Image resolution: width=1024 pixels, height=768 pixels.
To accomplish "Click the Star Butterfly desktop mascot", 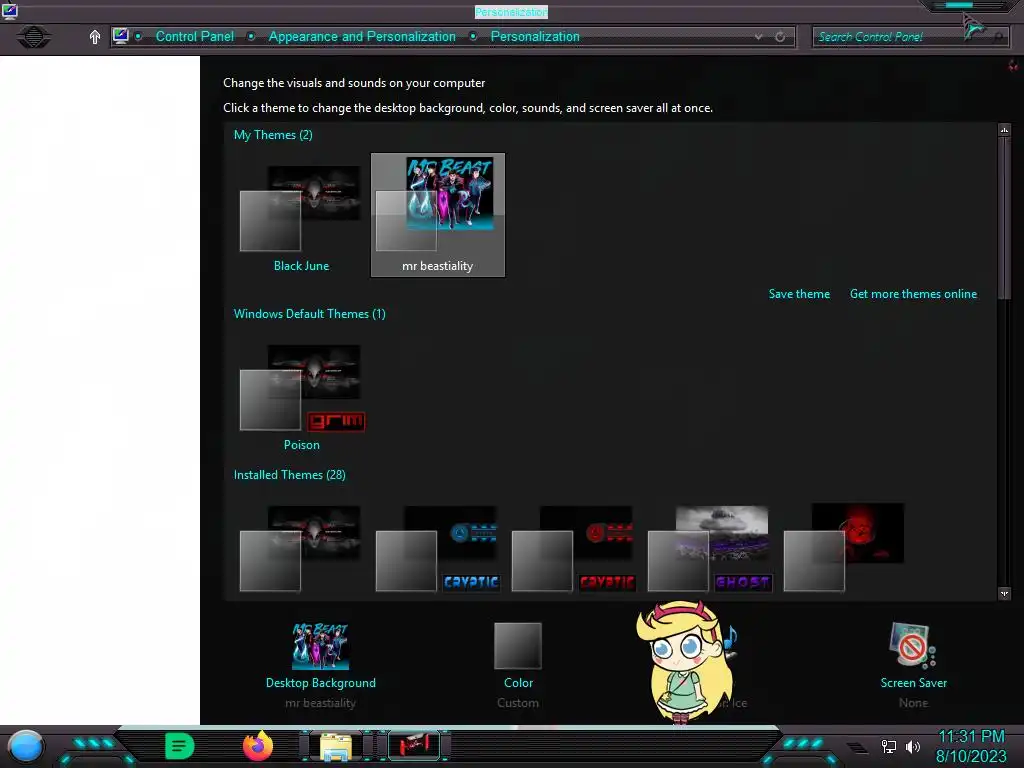I will pos(682,661).
